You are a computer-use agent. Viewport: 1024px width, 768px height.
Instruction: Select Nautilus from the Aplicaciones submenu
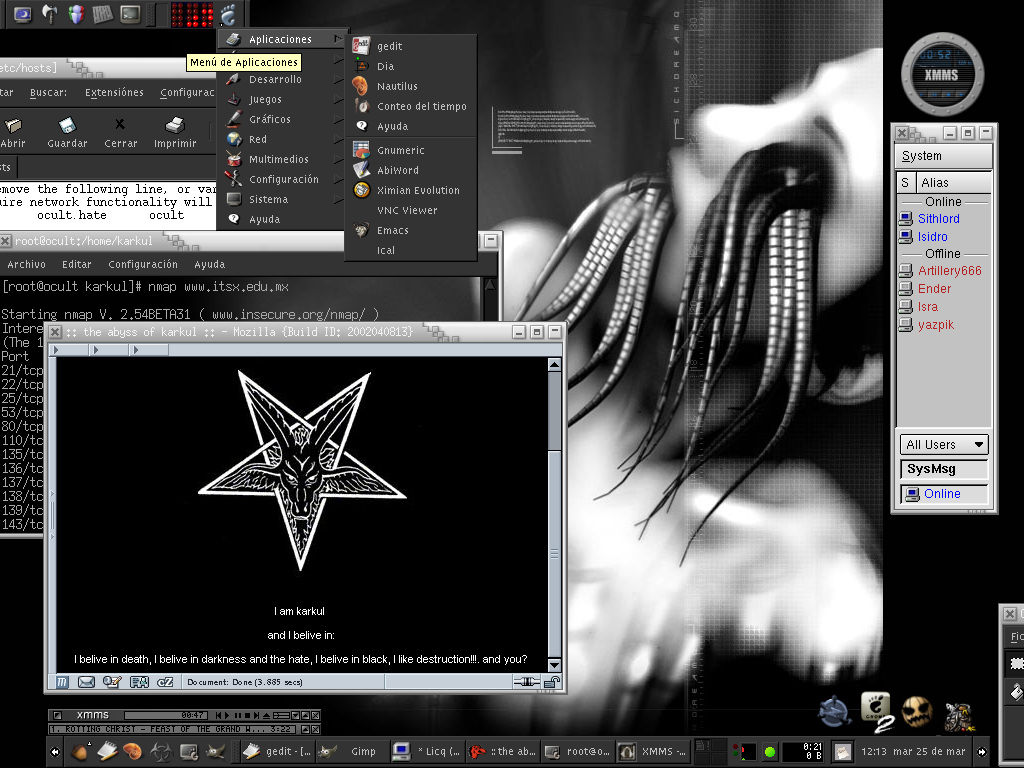tap(411, 86)
